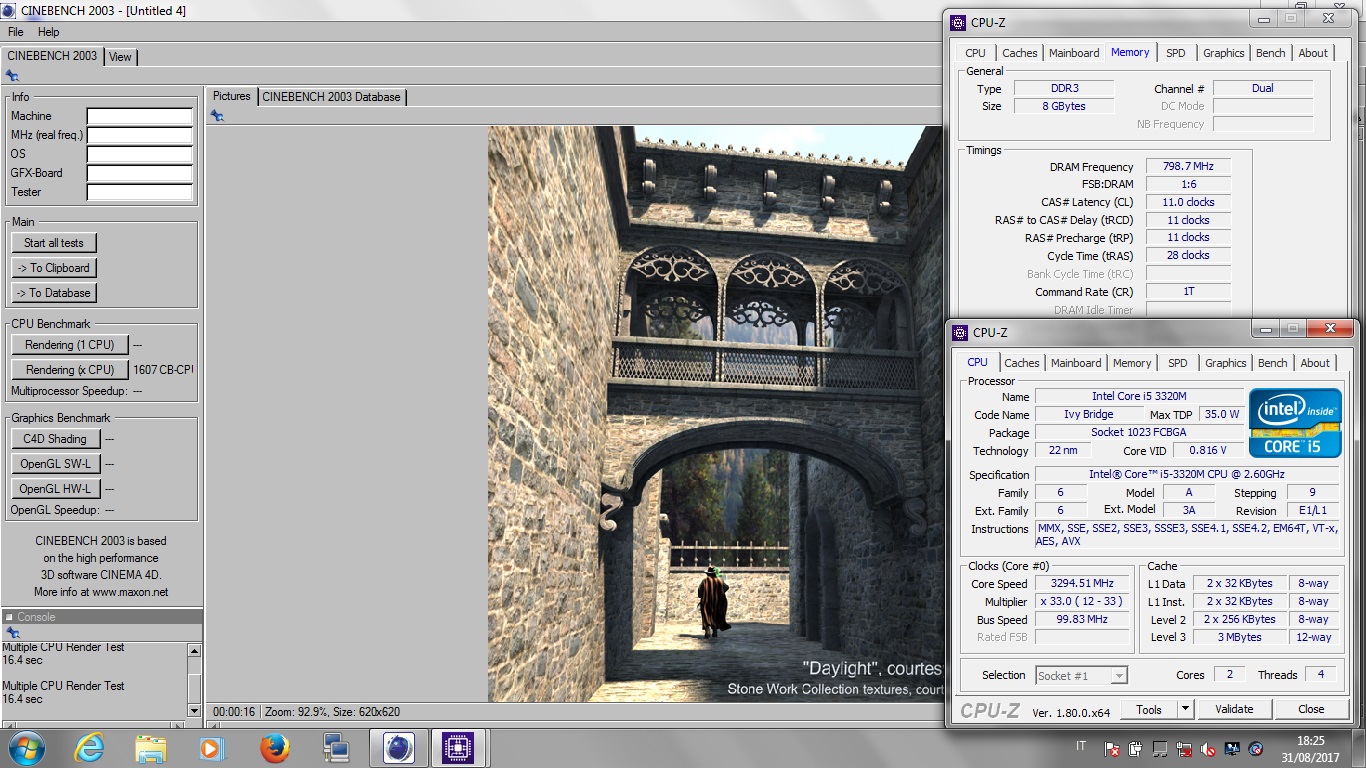Click the pin icon below Pictures tab
The image size is (1366, 768).
[217, 116]
